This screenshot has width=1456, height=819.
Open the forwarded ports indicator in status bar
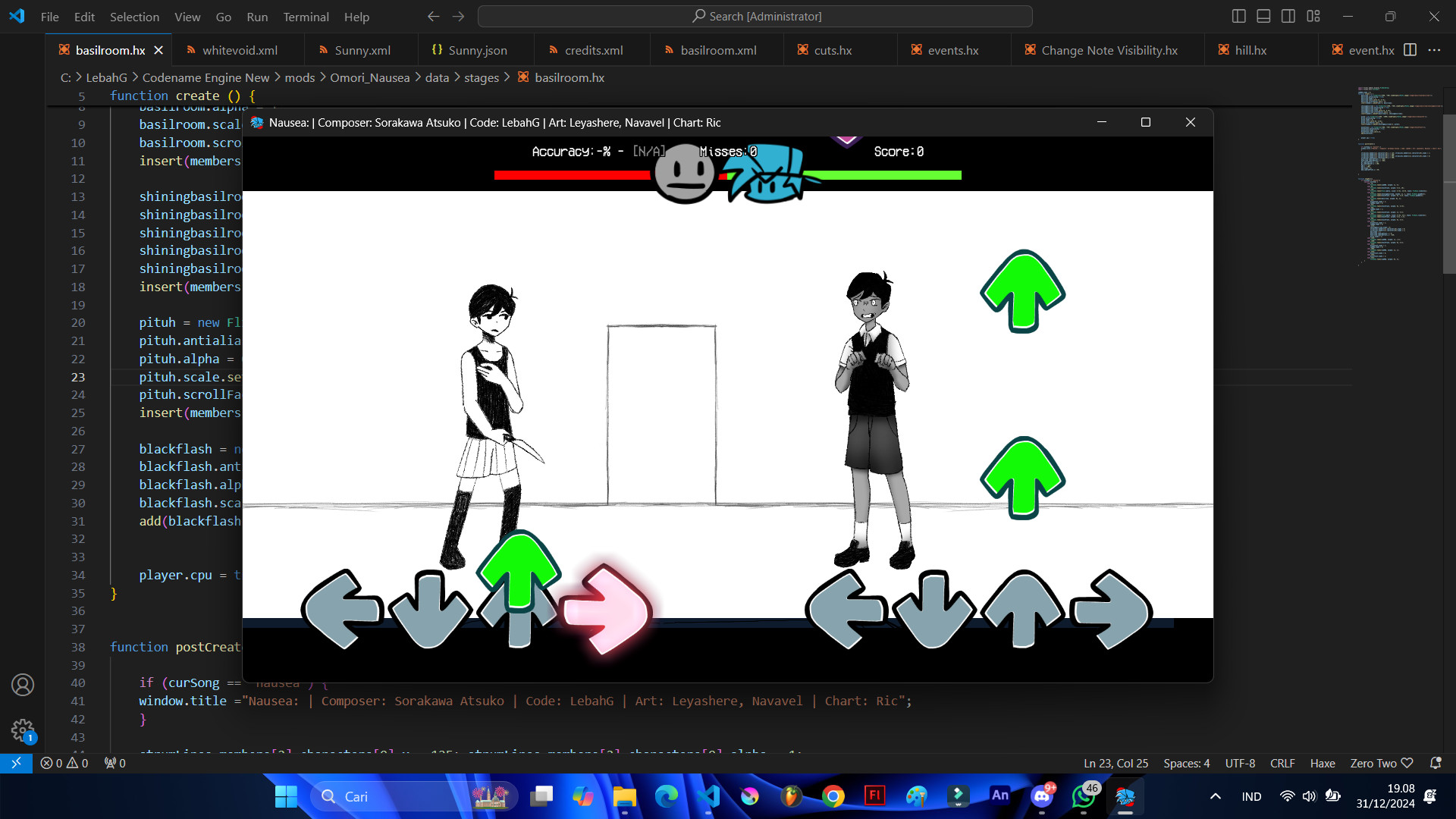[x=115, y=763]
